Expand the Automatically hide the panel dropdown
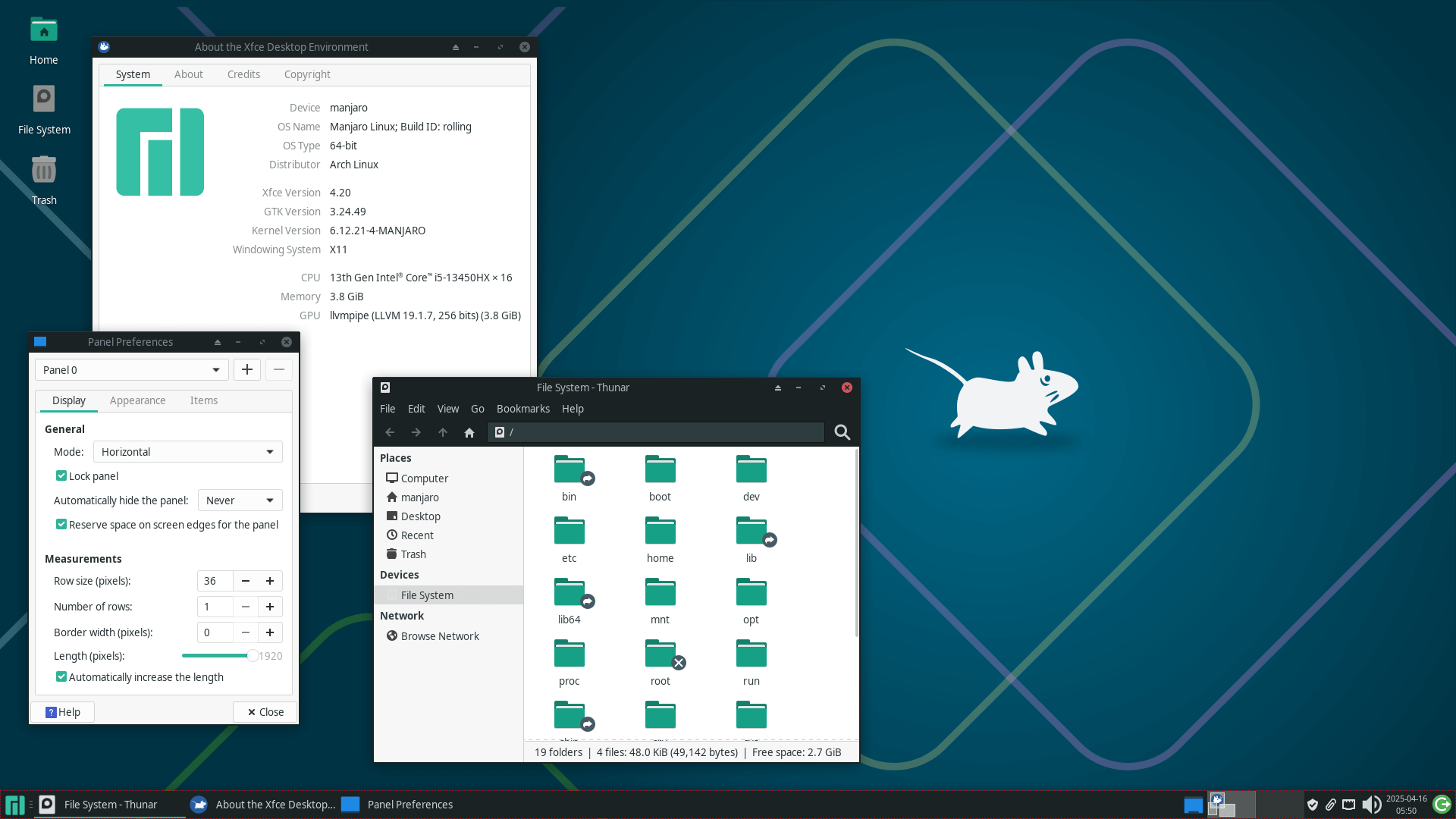Image resolution: width=1456 pixels, height=819 pixels. [x=240, y=500]
